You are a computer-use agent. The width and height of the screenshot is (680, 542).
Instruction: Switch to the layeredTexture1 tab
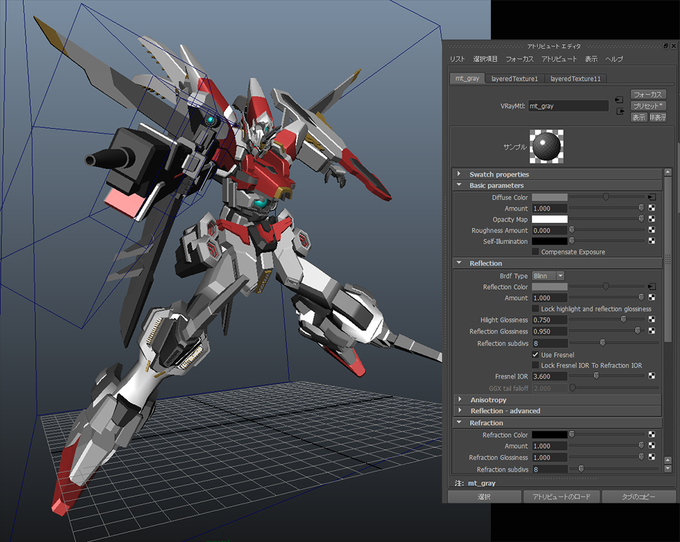(514, 78)
